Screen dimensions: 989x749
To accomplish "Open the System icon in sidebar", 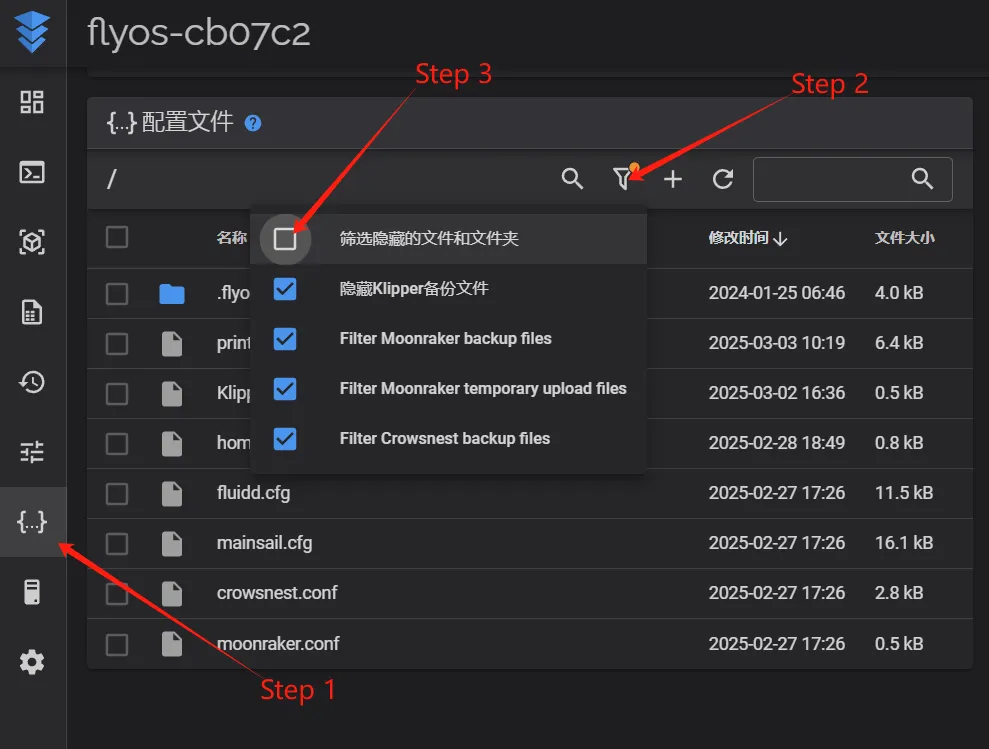I will [x=32, y=592].
